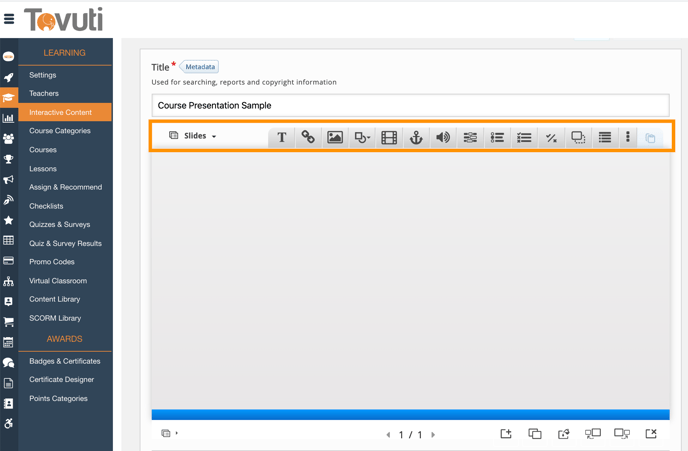Click the Metadata button

200,67
